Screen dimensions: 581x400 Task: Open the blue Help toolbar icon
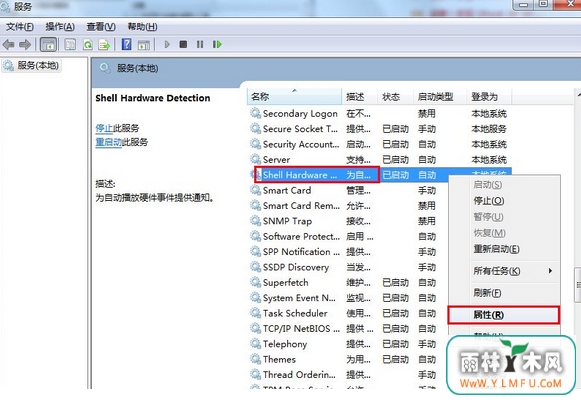coord(127,44)
